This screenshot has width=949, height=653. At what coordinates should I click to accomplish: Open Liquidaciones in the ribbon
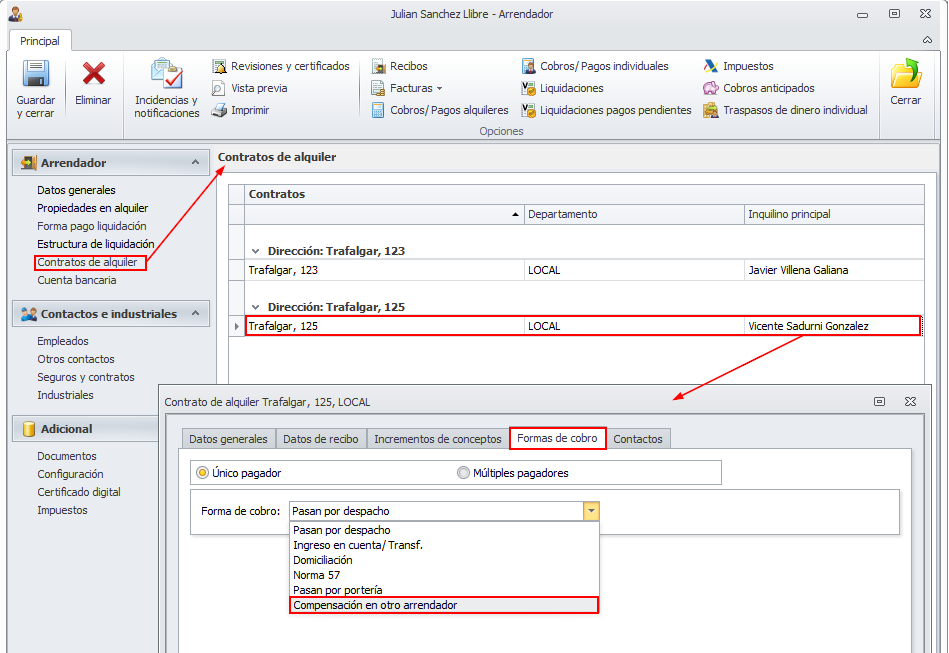[563, 88]
